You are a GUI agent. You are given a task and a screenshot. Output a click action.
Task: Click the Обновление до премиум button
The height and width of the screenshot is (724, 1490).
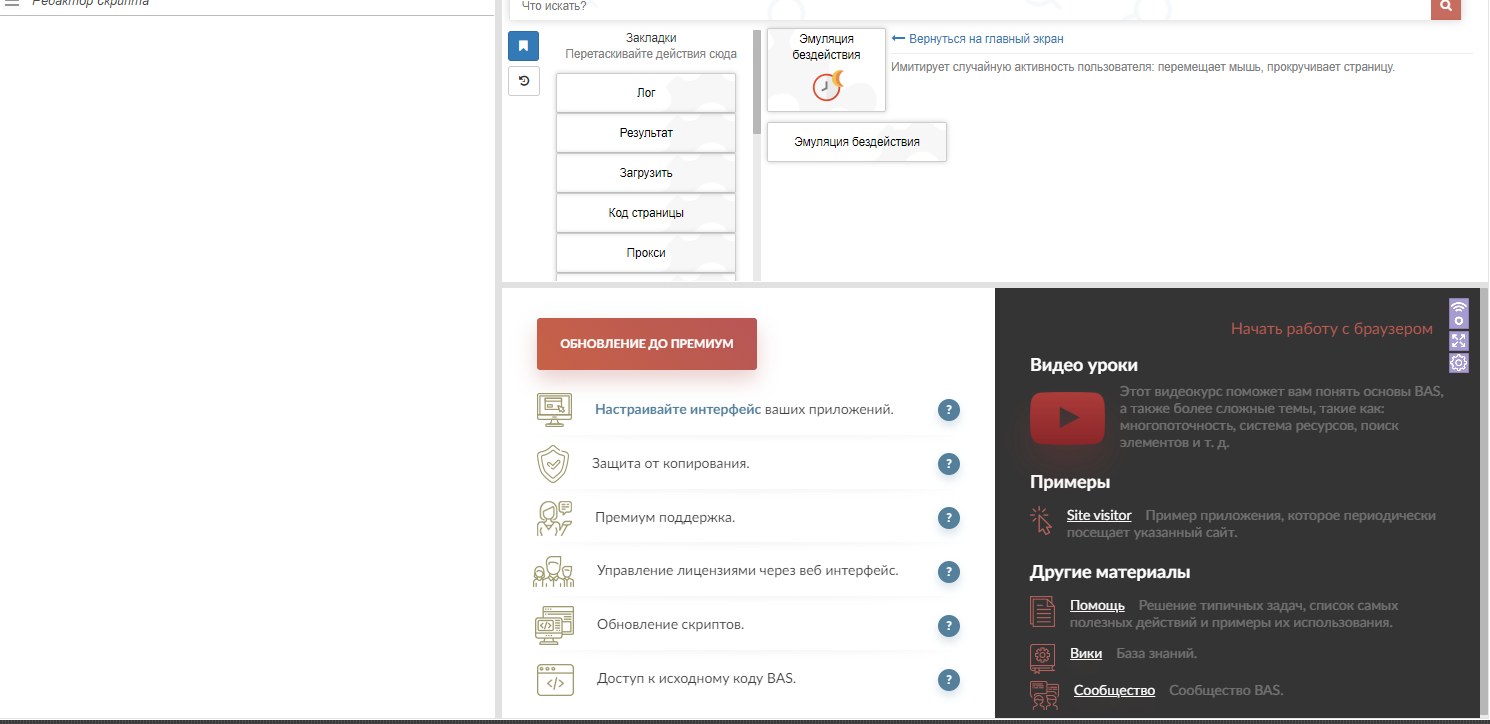pyautogui.click(x=646, y=344)
